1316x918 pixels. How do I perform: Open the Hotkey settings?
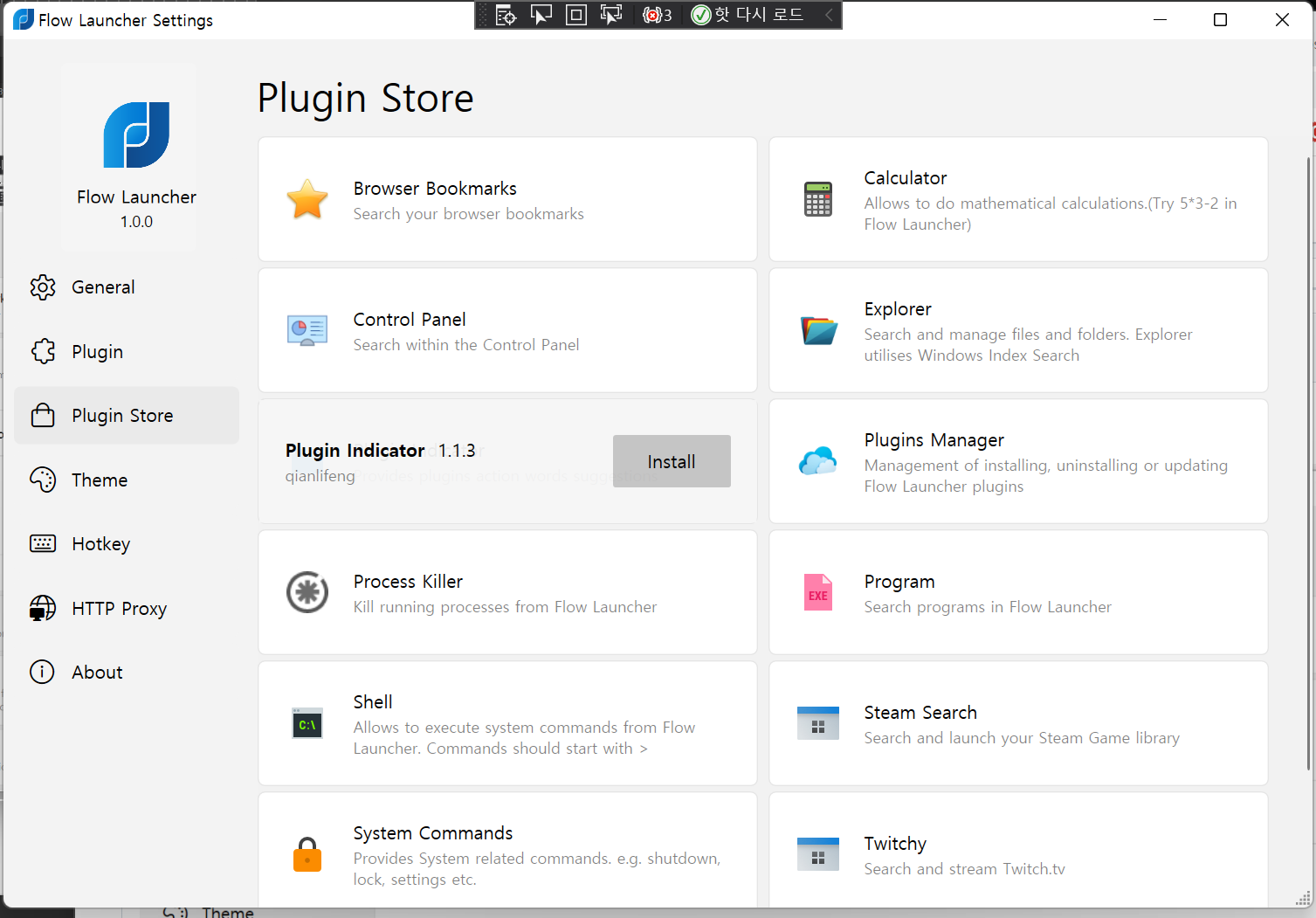[127, 543]
